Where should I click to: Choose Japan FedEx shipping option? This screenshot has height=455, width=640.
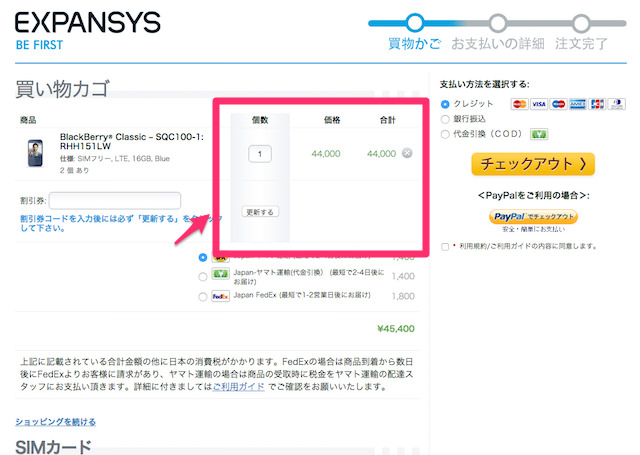pyautogui.click(x=202, y=297)
